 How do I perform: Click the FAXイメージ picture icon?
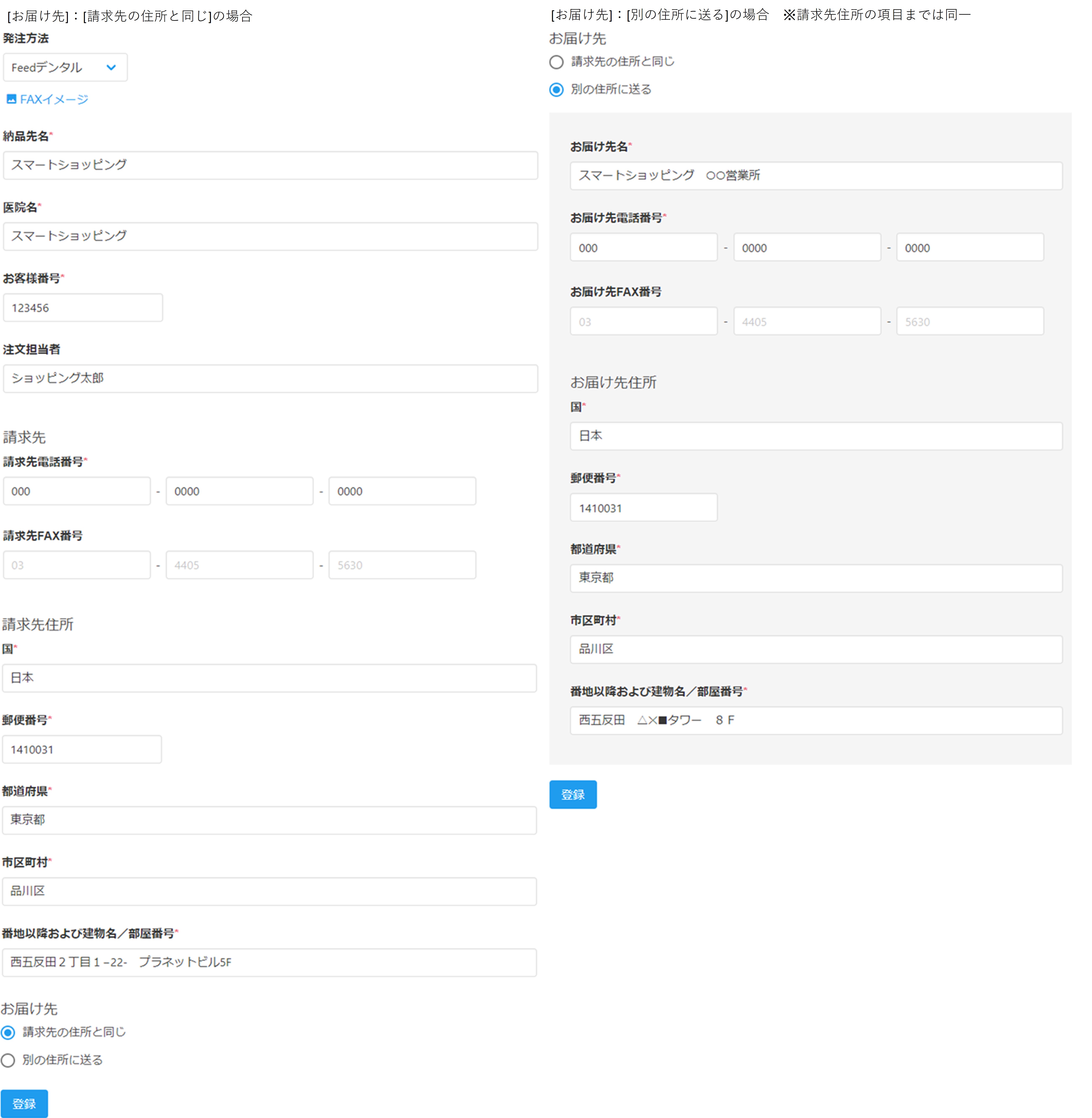12,99
